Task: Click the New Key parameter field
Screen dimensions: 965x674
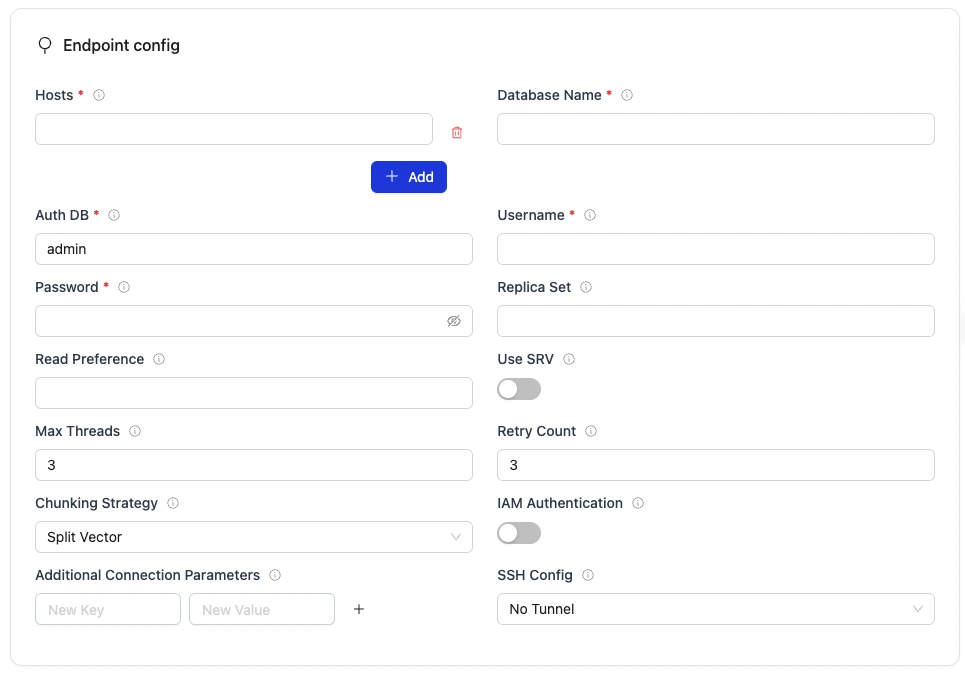Action: coord(107,609)
